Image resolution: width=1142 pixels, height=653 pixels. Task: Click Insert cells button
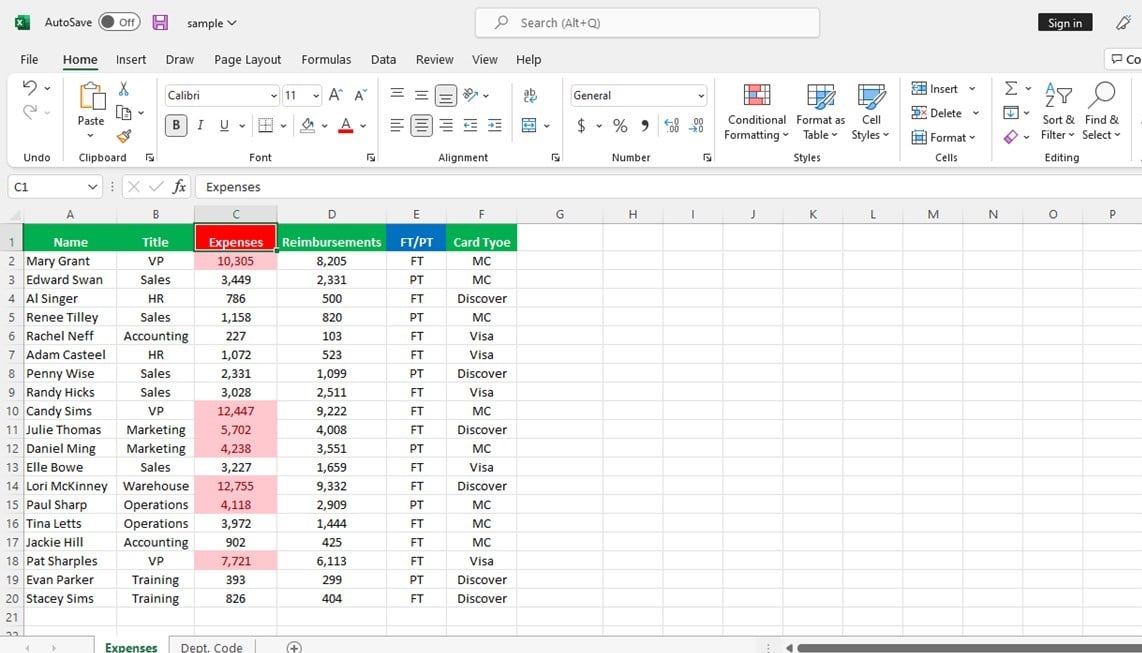click(x=935, y=89)
